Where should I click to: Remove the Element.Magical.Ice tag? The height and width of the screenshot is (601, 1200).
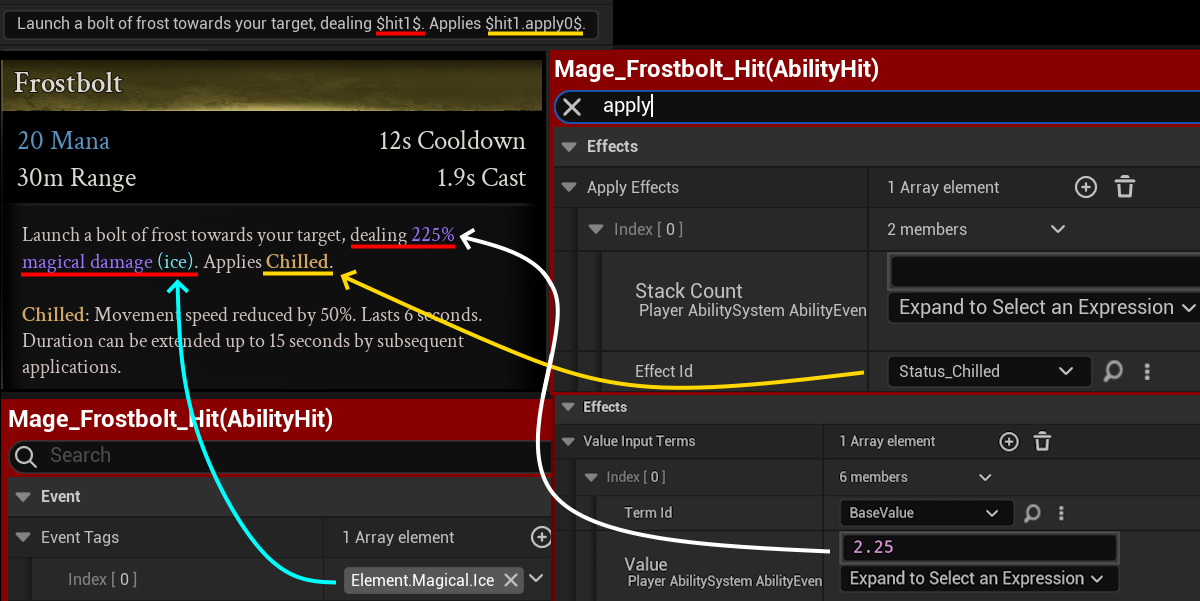[x=510, y=580]
